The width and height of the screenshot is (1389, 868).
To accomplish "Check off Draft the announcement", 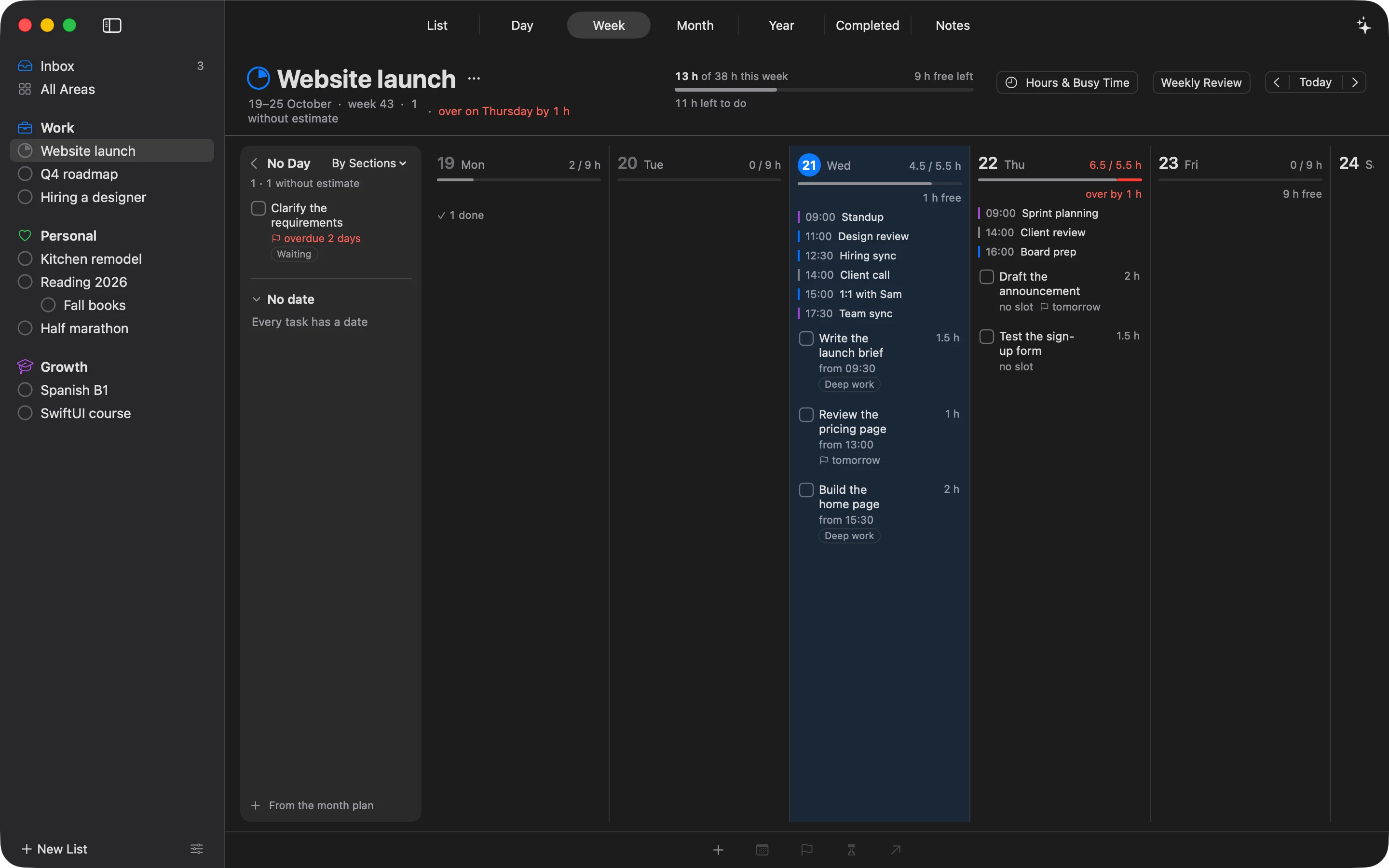I will (x=987, y=277).
